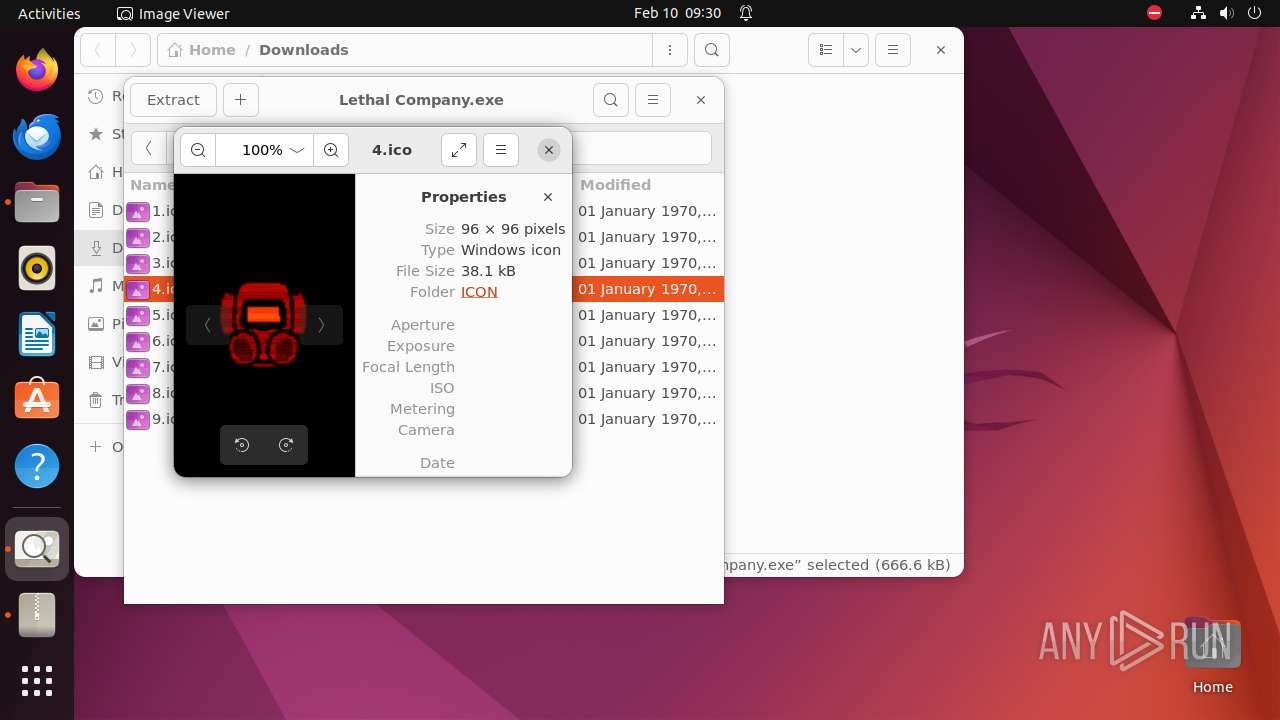Close the Properties sidebar panel
The width and height of the screenshot is (1280, 720).
[548, 197]
